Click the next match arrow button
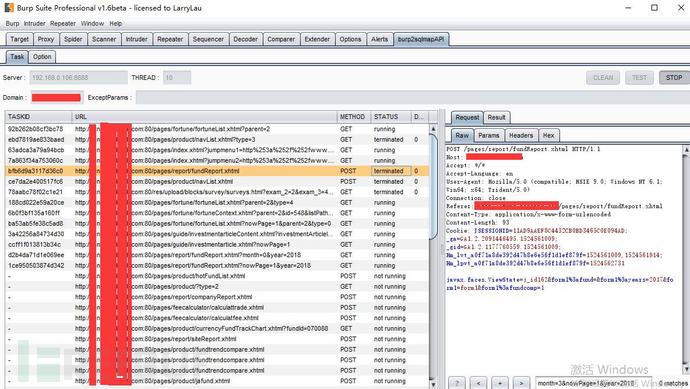The width and height of the screenshot is (690, 389). [521, 383]
